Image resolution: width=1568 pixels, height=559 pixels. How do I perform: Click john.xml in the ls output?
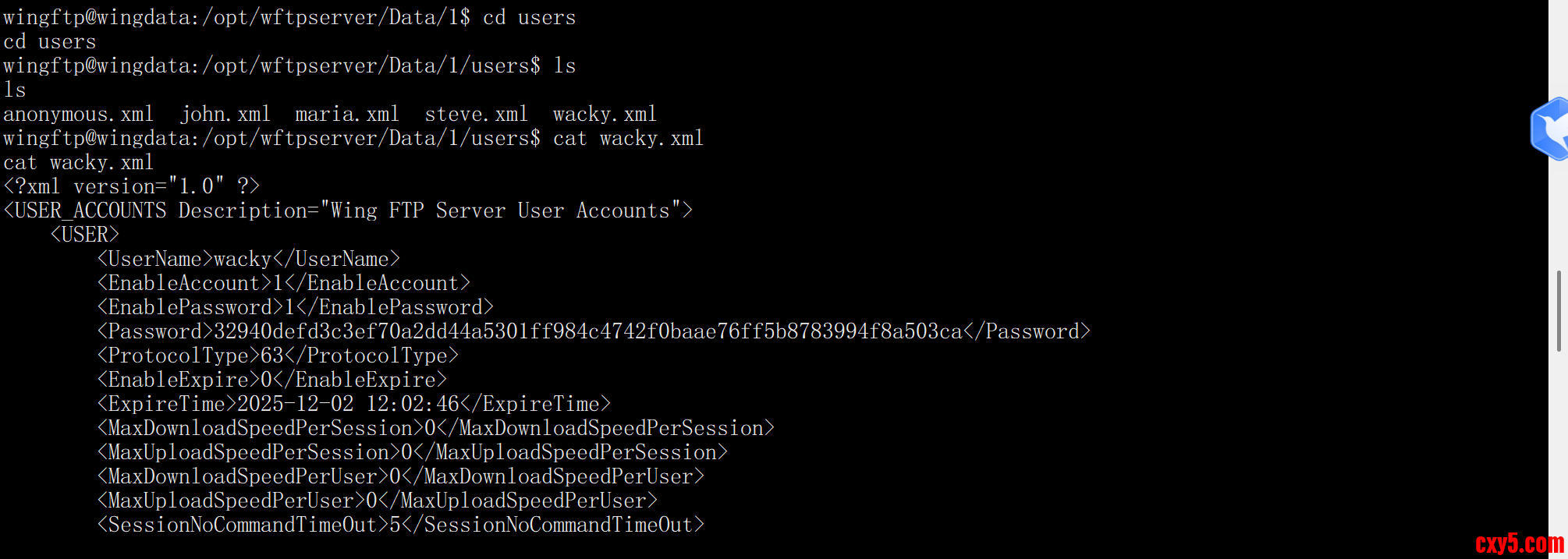(x=225, y=115)
